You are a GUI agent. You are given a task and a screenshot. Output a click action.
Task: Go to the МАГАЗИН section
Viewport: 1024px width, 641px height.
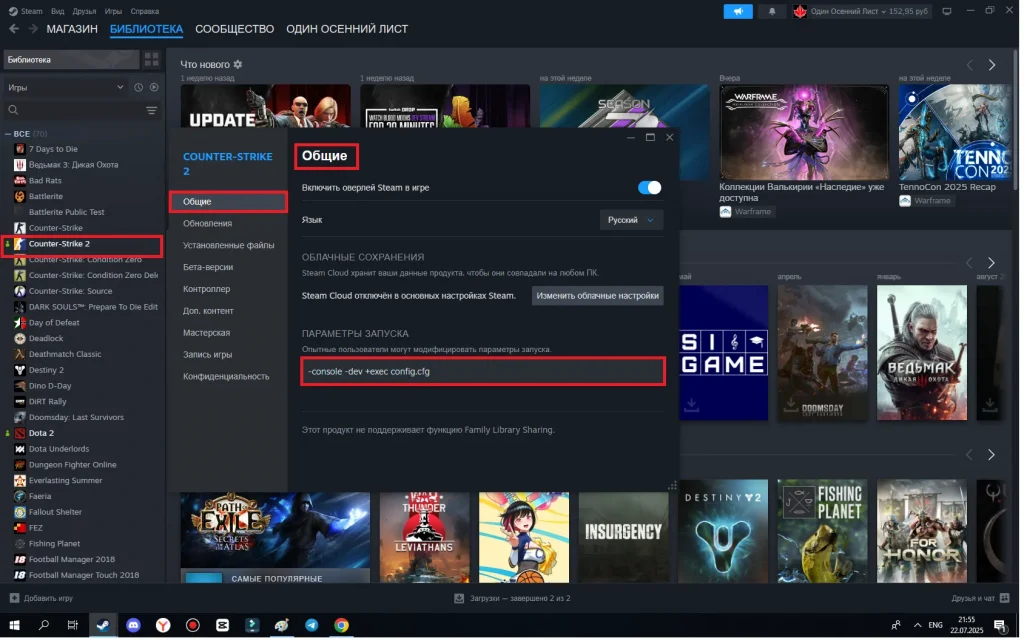click(x=72, y=29)
